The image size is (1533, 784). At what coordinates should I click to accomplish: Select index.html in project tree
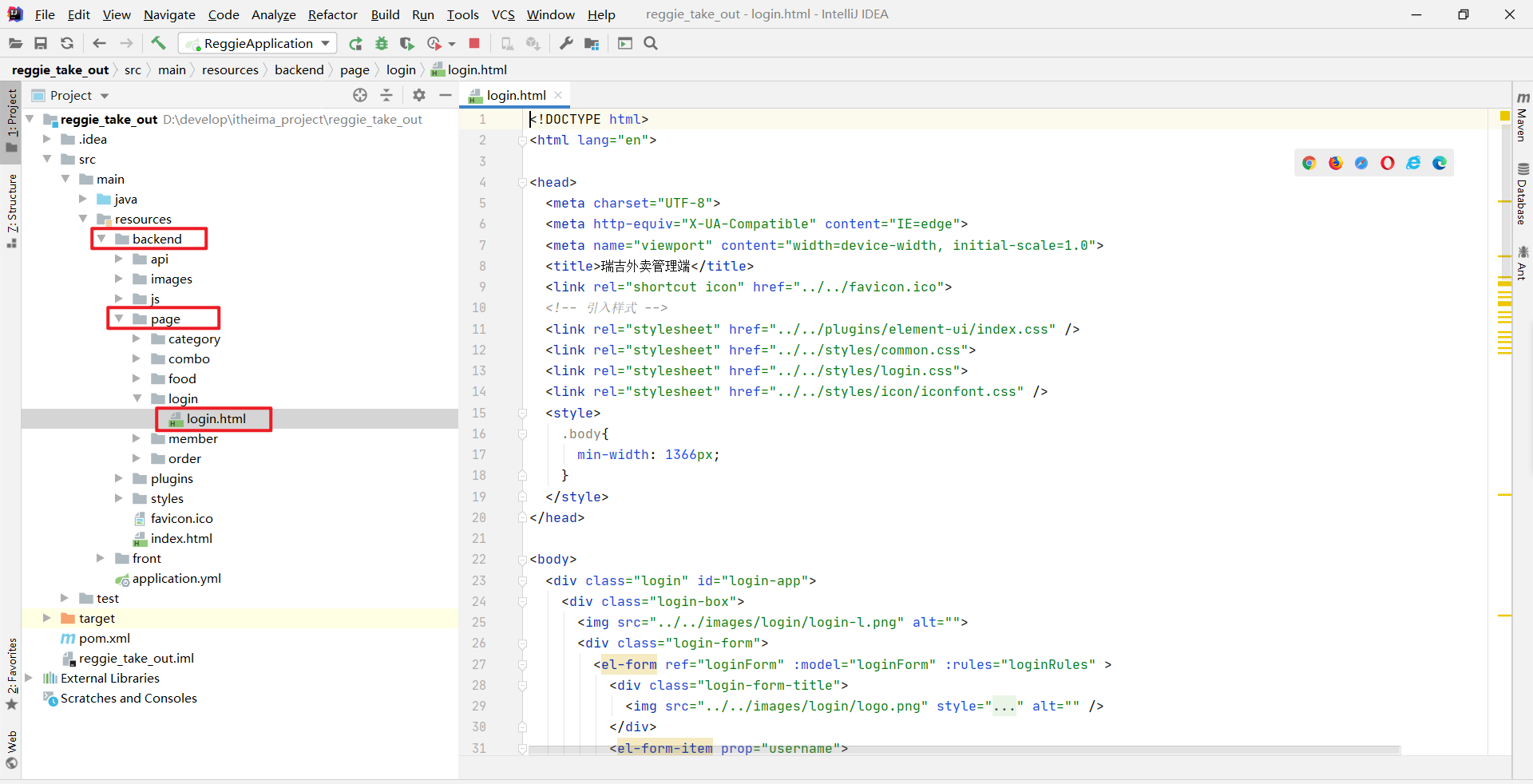pos(181,538)
